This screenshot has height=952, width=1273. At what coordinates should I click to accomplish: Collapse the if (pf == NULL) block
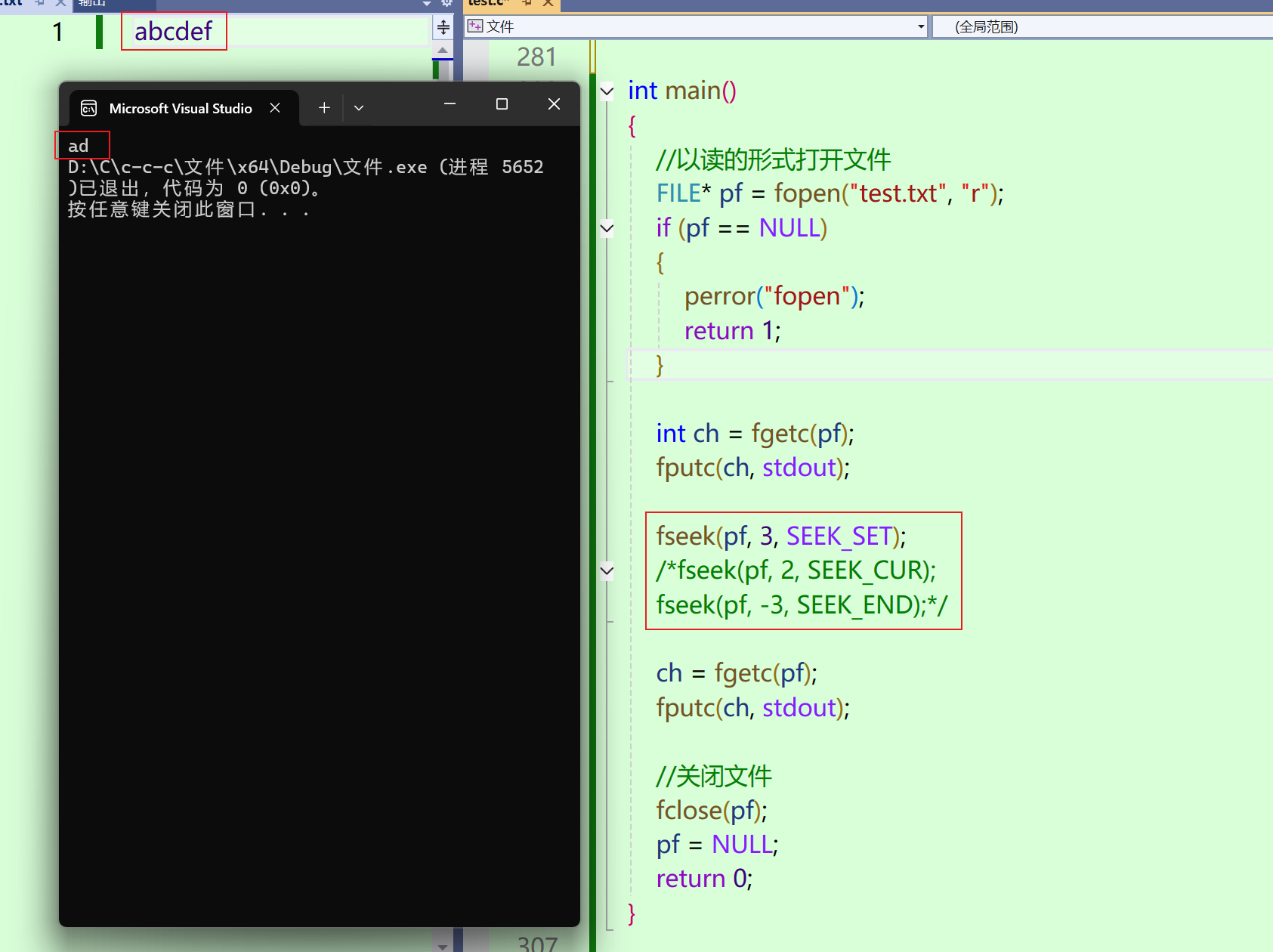(607, 228)
